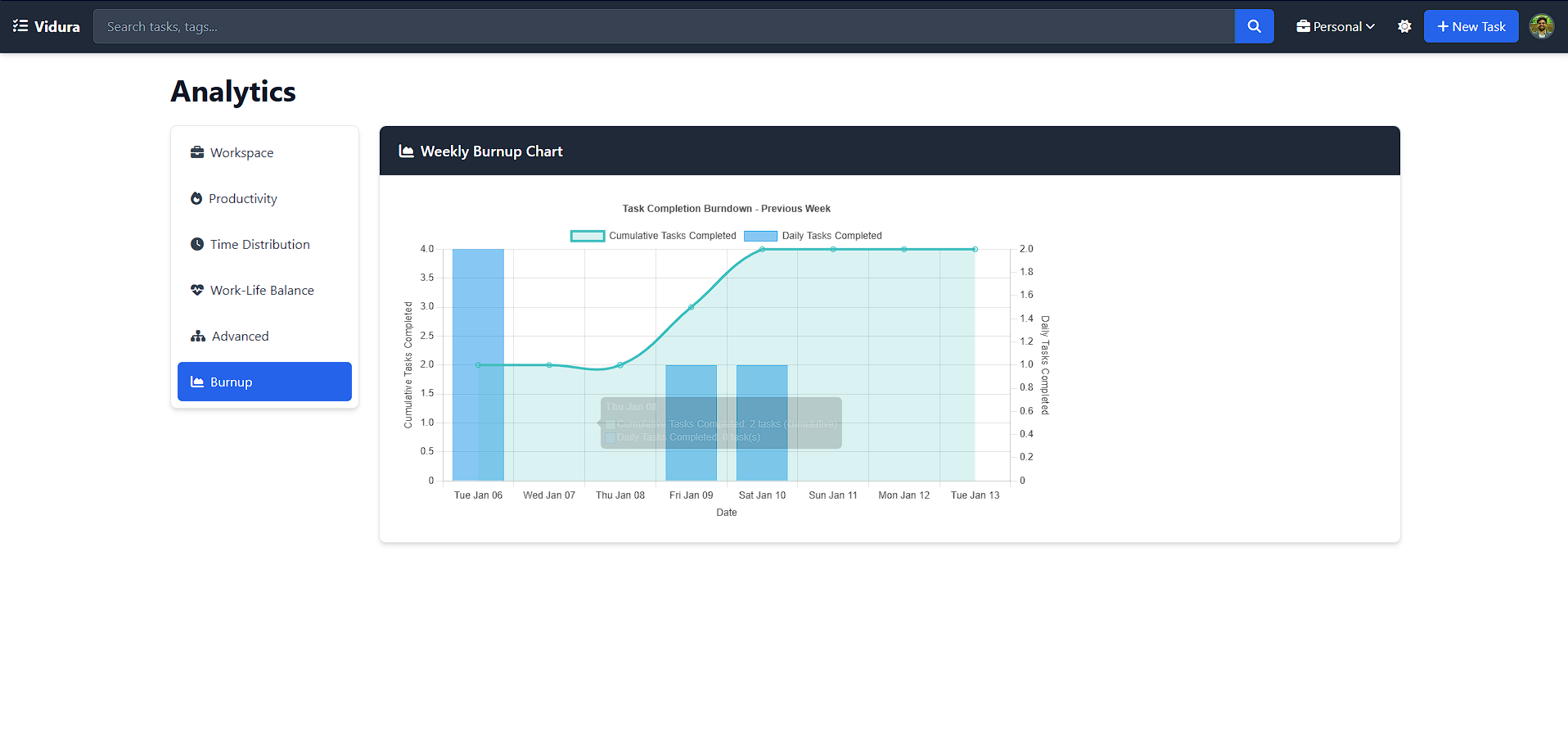This screenshot has height=746, width=1568.
Task: Expand the Personal workspace dropdown
Action: click(1336, 26)
